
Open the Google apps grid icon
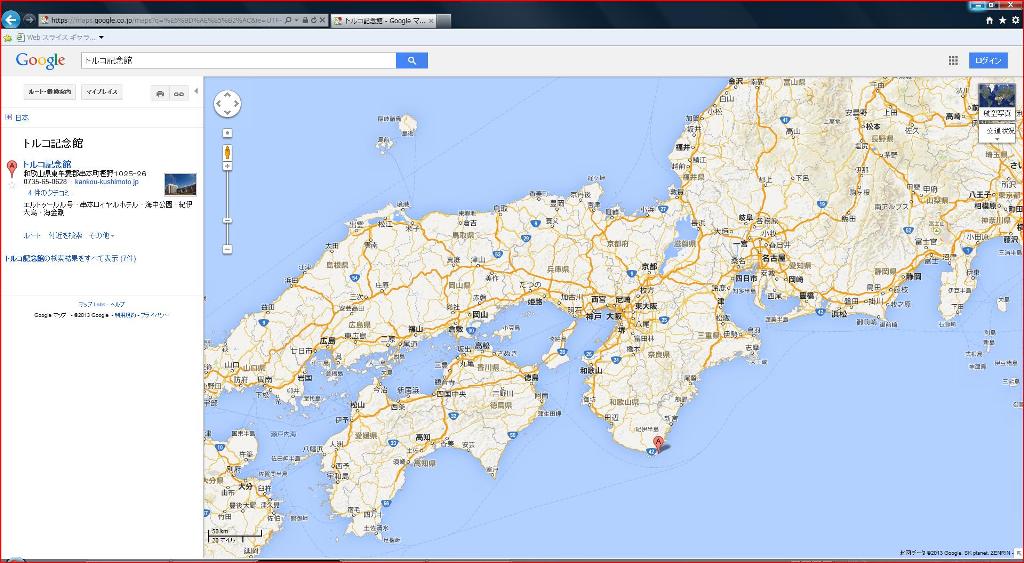click(x=953, y=60)
